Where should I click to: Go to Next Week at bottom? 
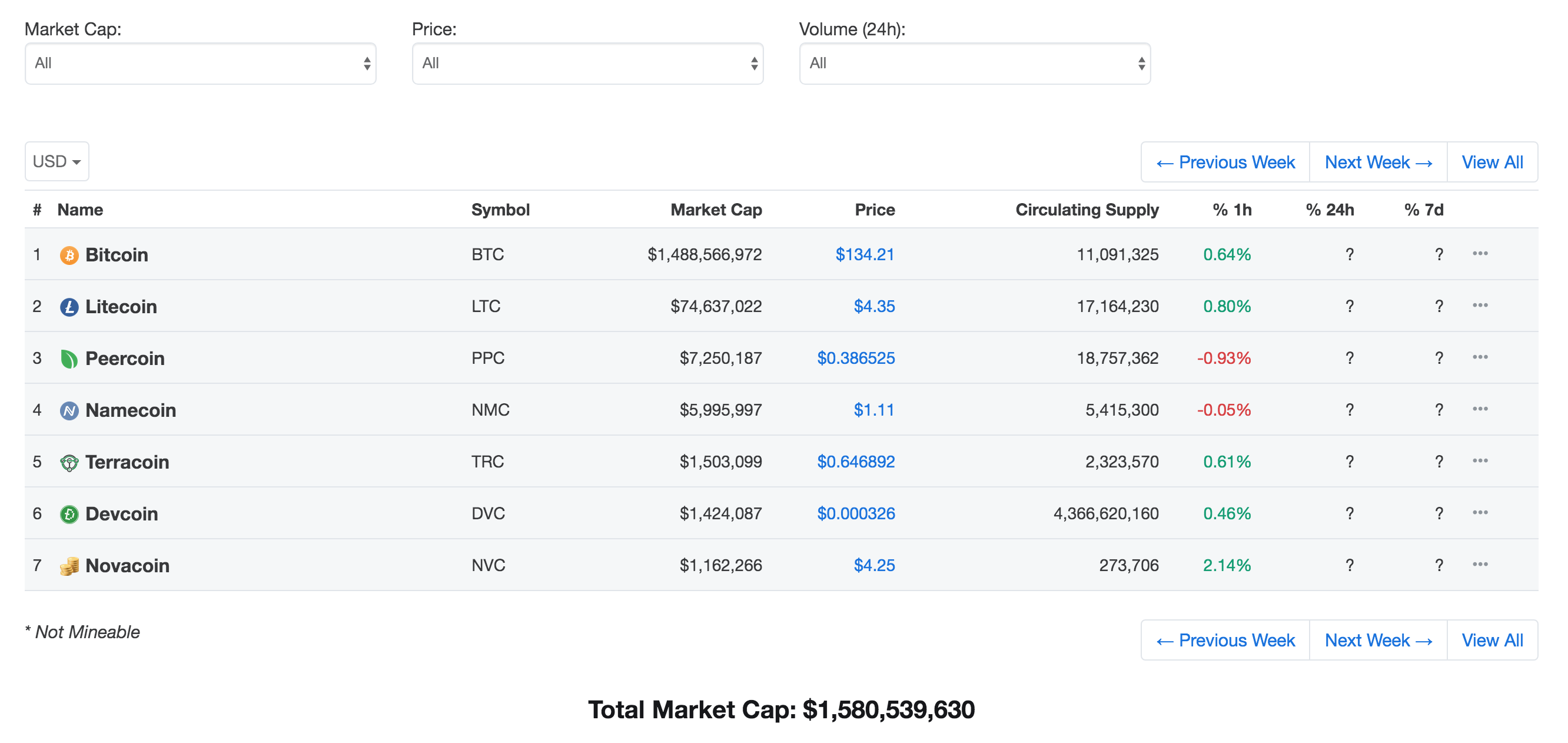[x=1378, y=640]
